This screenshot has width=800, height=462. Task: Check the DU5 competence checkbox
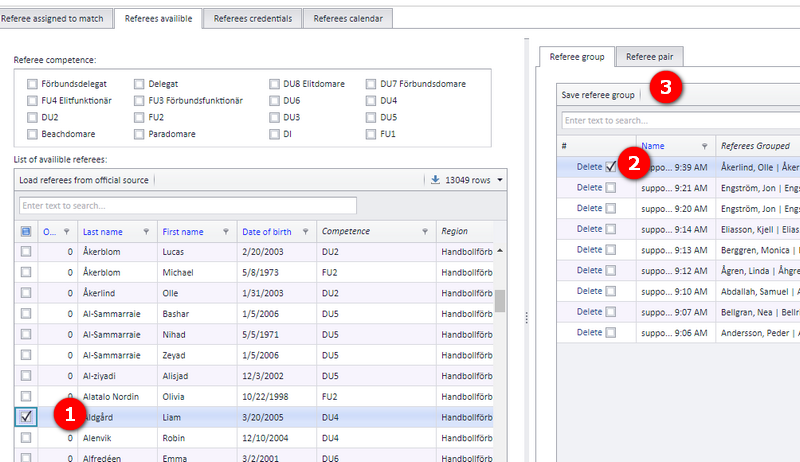pyautogui.click(x=371, y=117)
